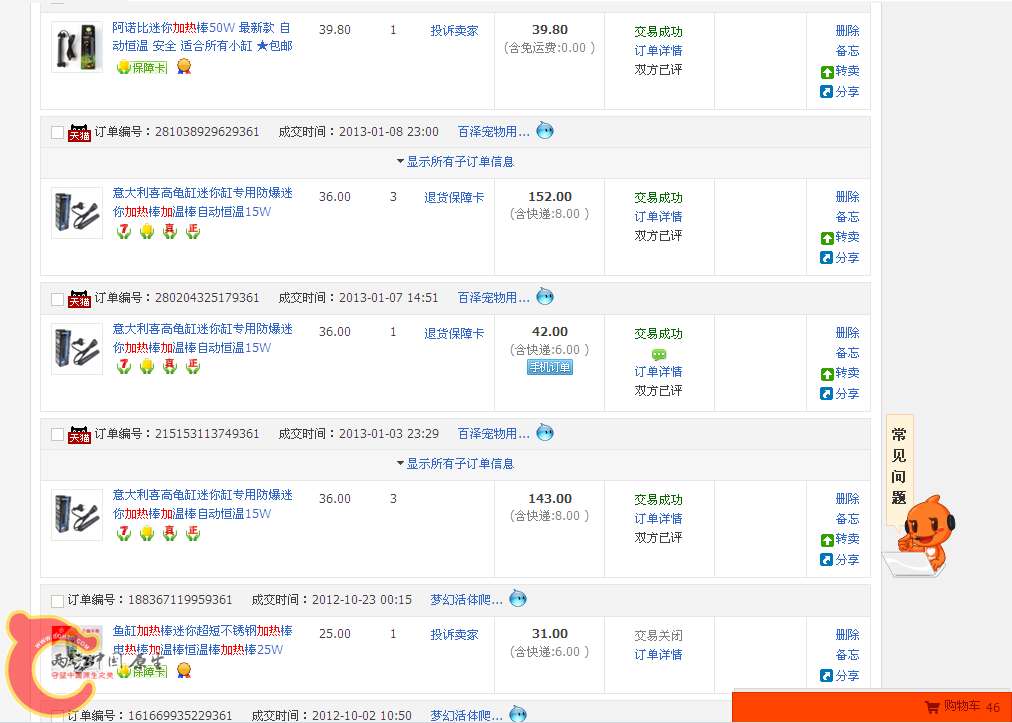Viewport: 1012px width, 723px height.
Task: Expand 显示所有子订单信息 for order 215153113749361
Action: 459,463
